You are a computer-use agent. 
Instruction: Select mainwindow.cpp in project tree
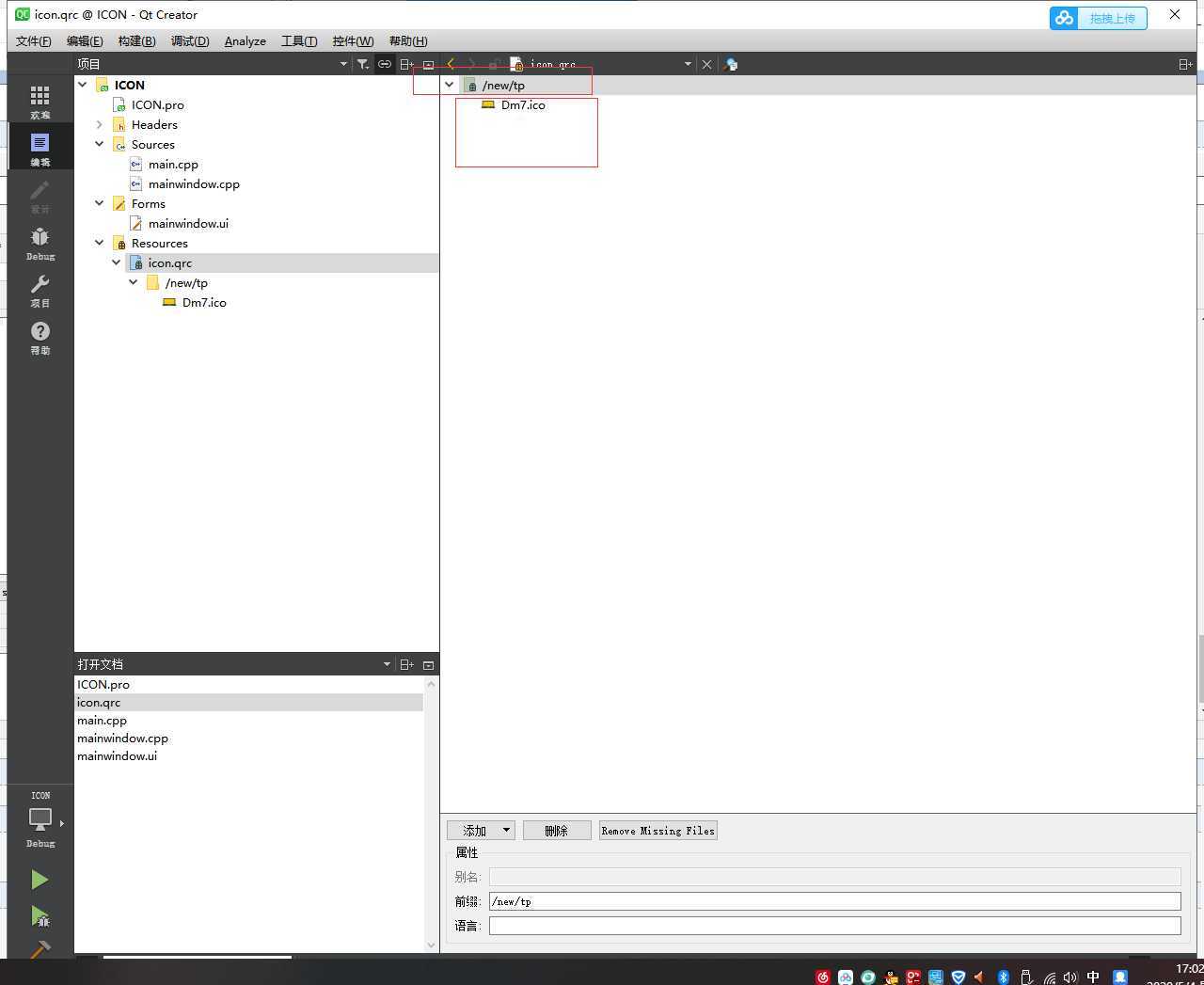(194, 183)
